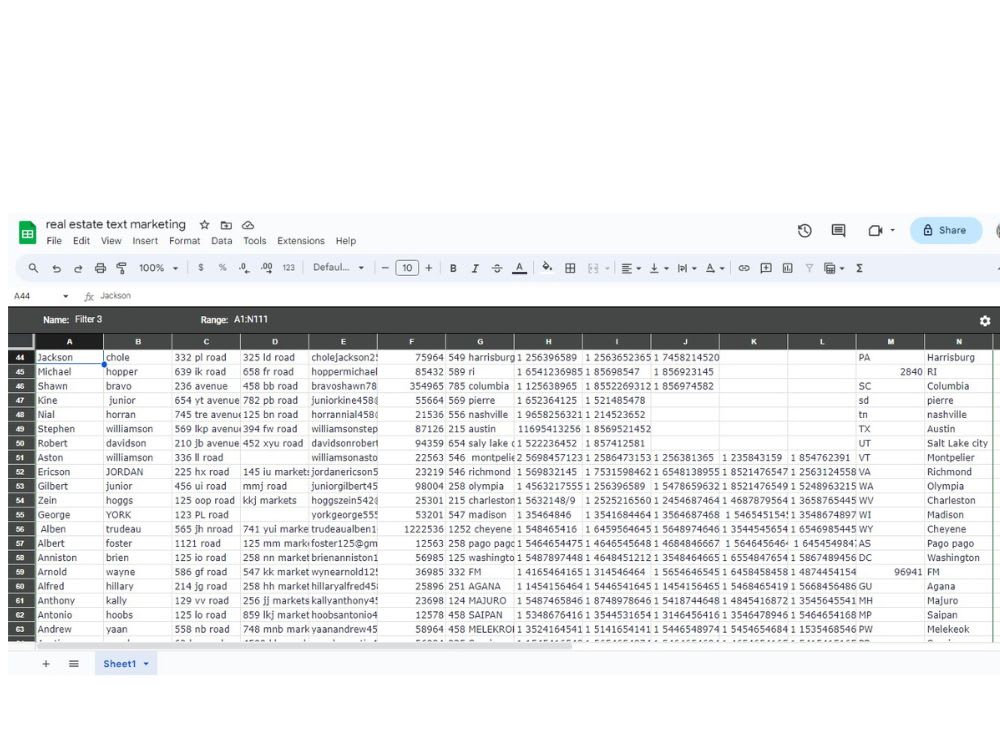Start a meeting with the camera icon

(x=876, y=230)
